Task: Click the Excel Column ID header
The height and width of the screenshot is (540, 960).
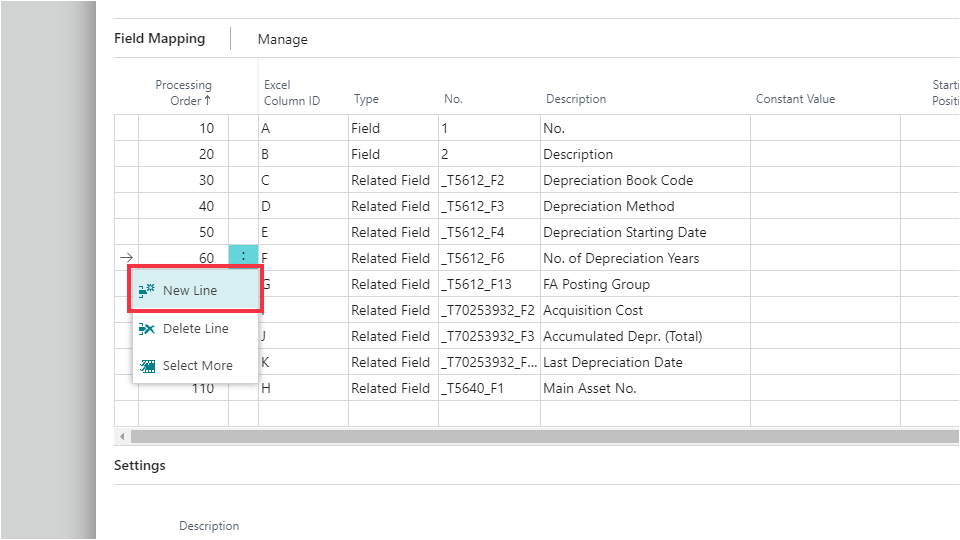Action: 291,92
